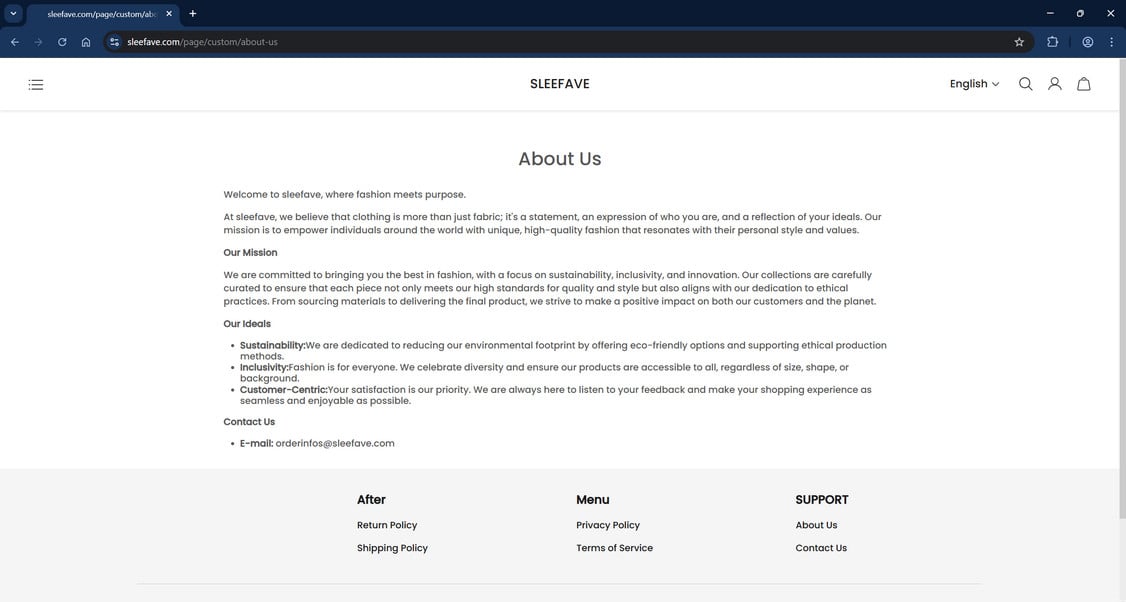Screen dimensions: 1126x602
Task: Open the user account icon
Action: [x=1054, y=84]
